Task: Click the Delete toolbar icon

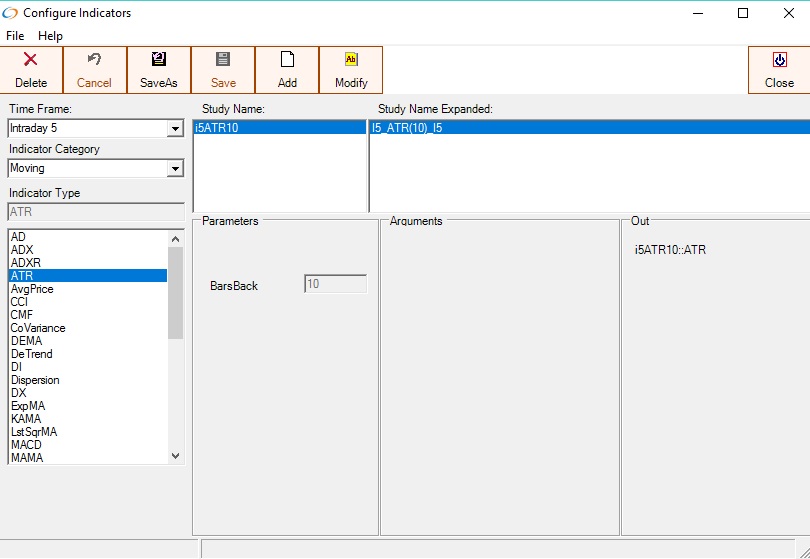Action: click(x=31, y=60)
